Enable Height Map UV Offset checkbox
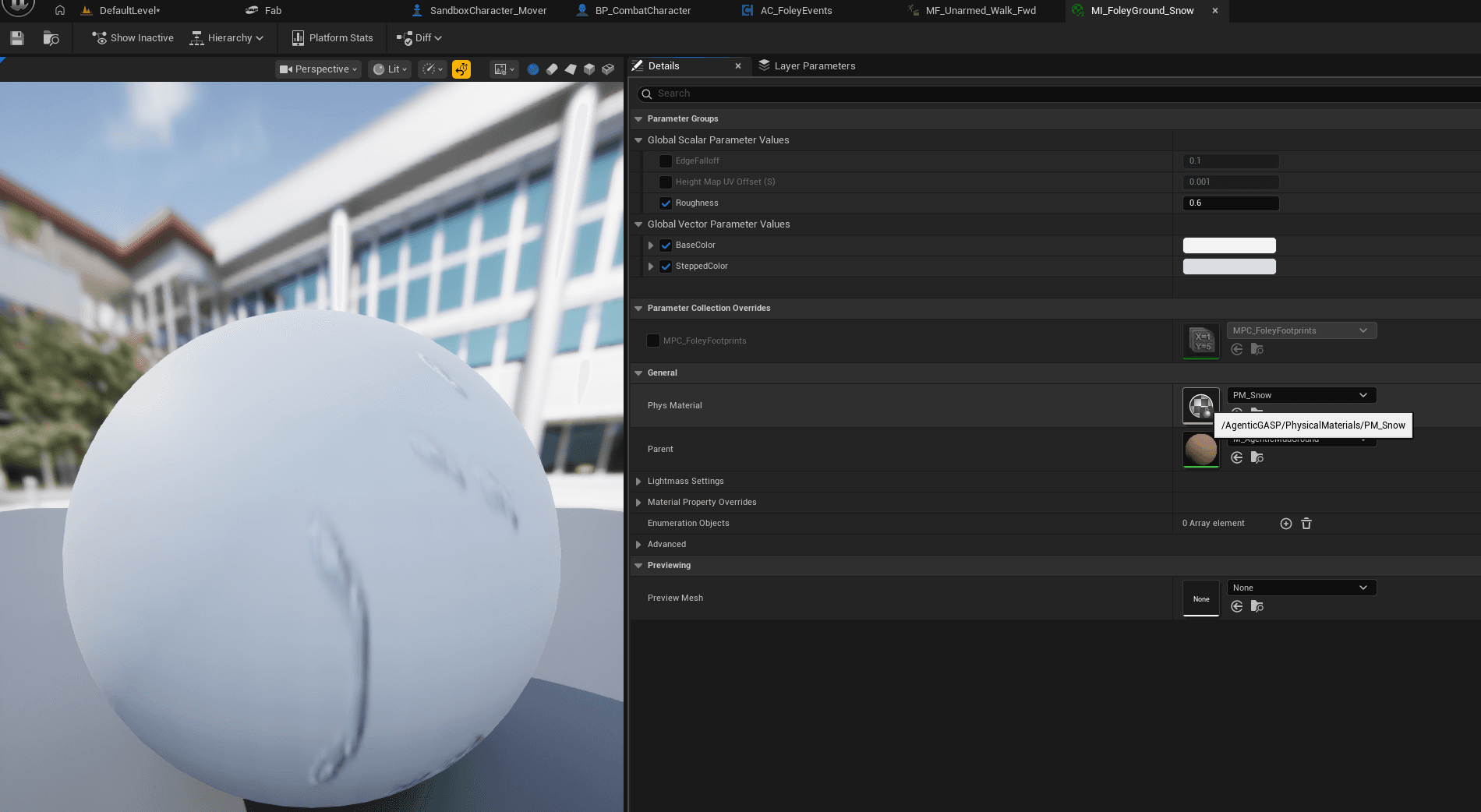The width and height of the screenshot is (1481, 812). click(x=666, y=182)
